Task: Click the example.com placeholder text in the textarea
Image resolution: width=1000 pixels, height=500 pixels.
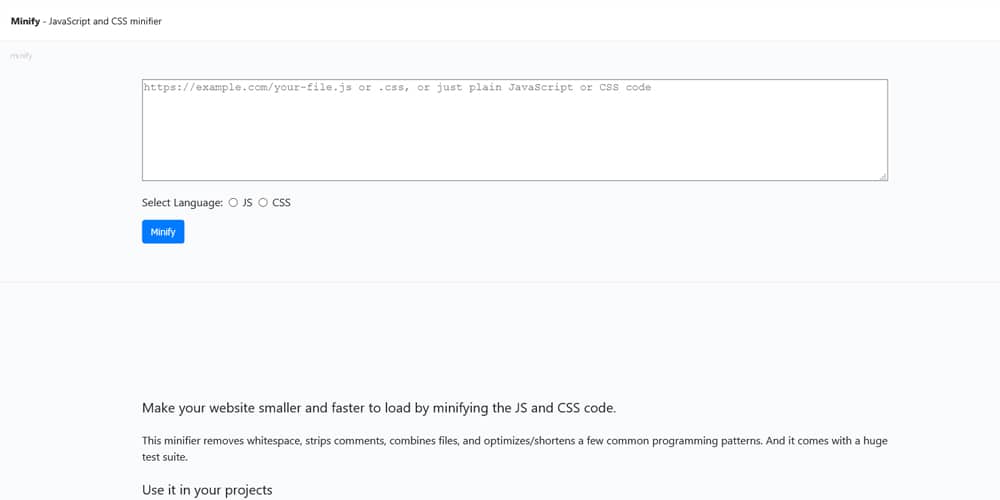Action: coord(397,87)
